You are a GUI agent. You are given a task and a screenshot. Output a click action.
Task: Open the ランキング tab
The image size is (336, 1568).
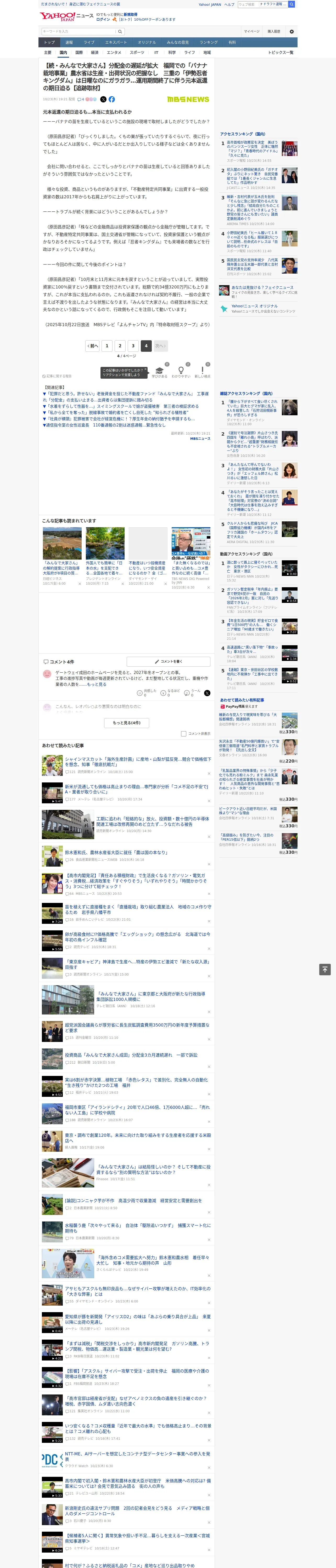click(209, 43)
